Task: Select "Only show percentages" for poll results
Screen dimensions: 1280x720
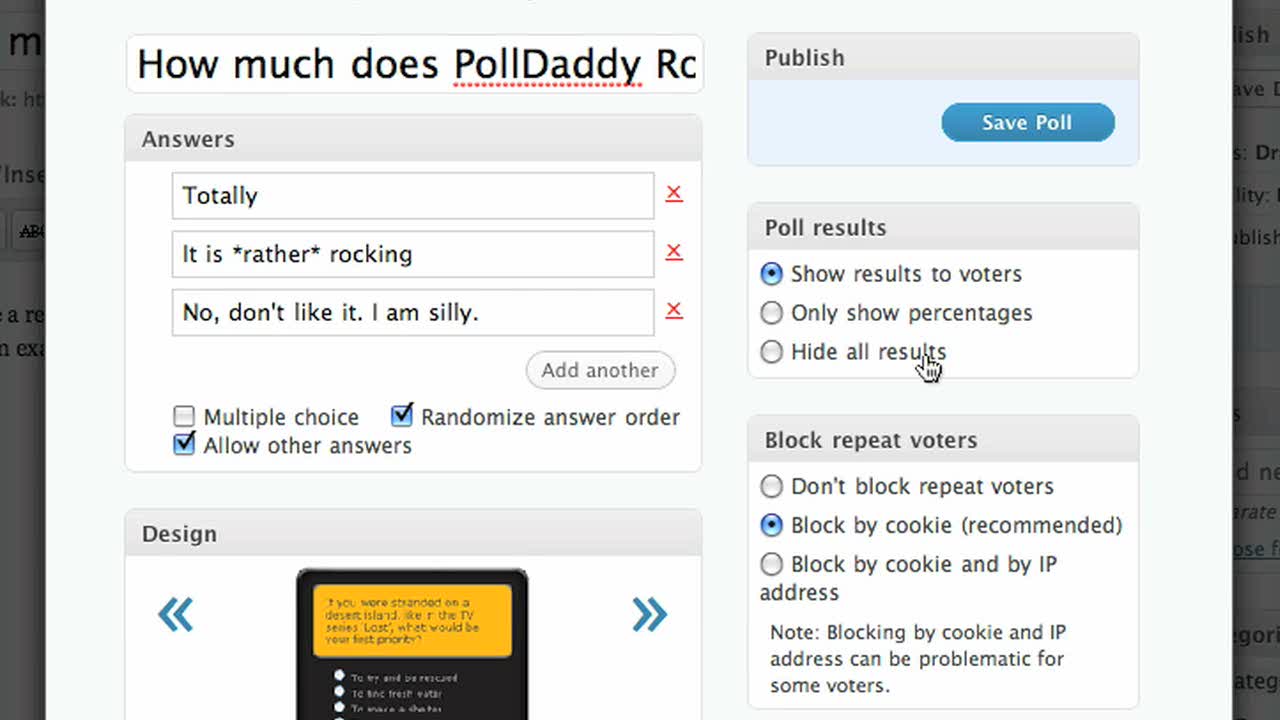Action: coord(771,312)
